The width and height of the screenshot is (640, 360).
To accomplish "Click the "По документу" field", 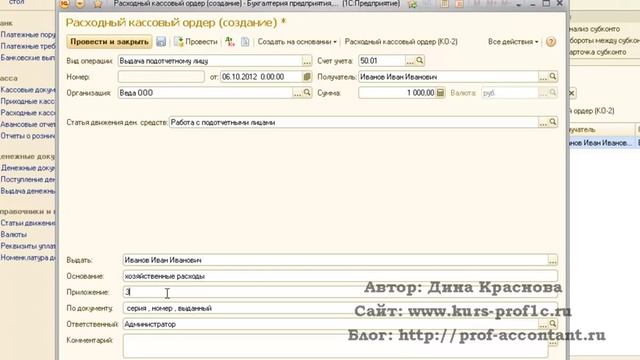I will (x=340, y=308).
